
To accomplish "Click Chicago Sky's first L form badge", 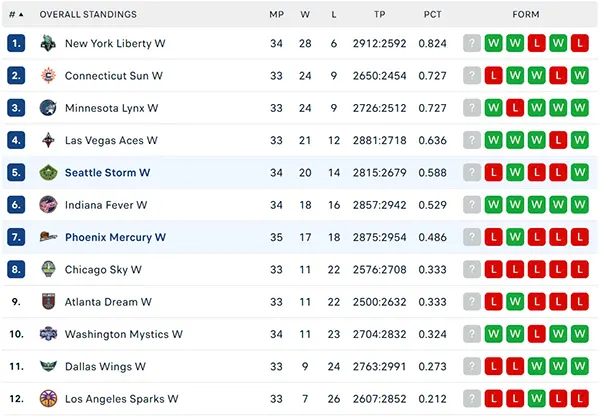I will (493, 269).
